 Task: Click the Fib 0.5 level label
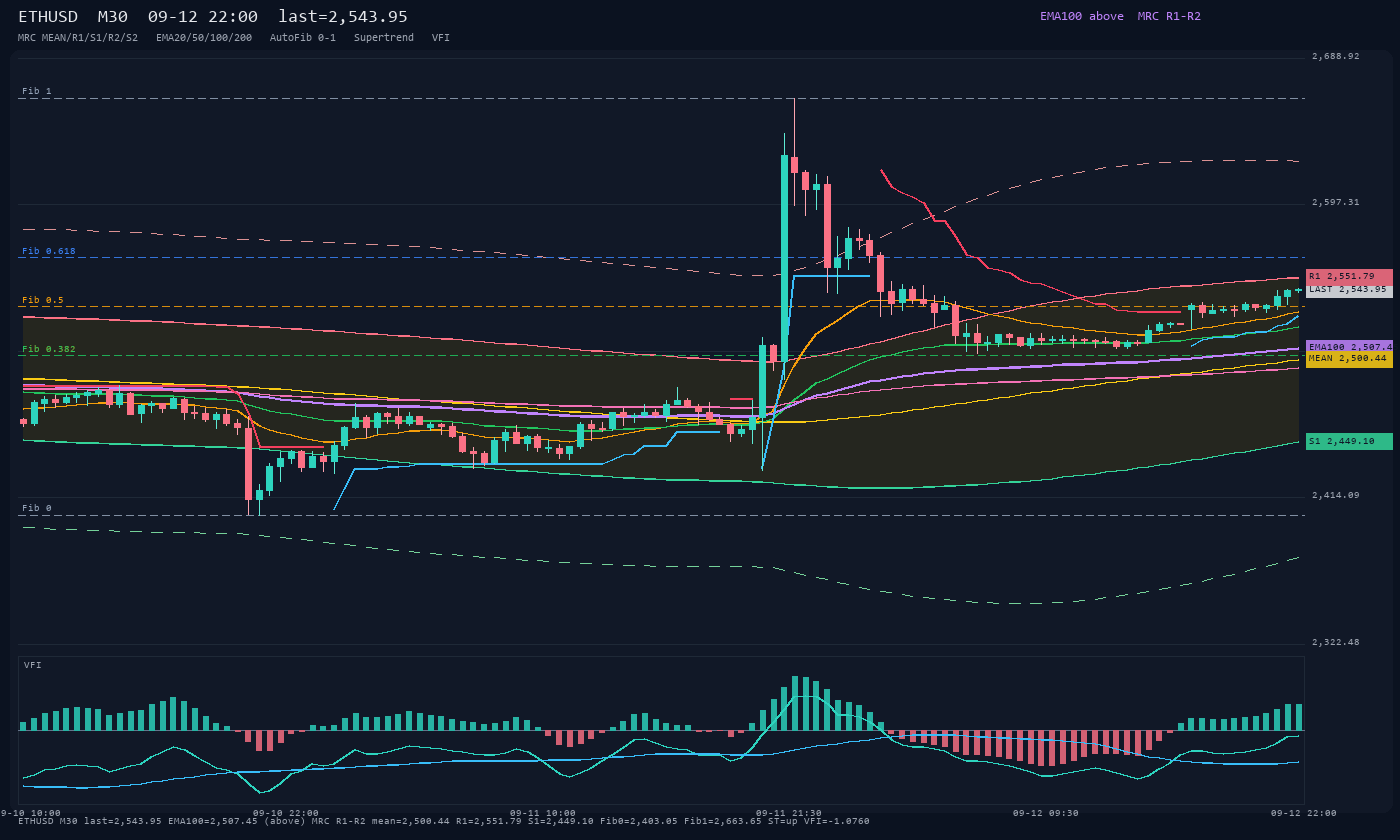(43, 300)
